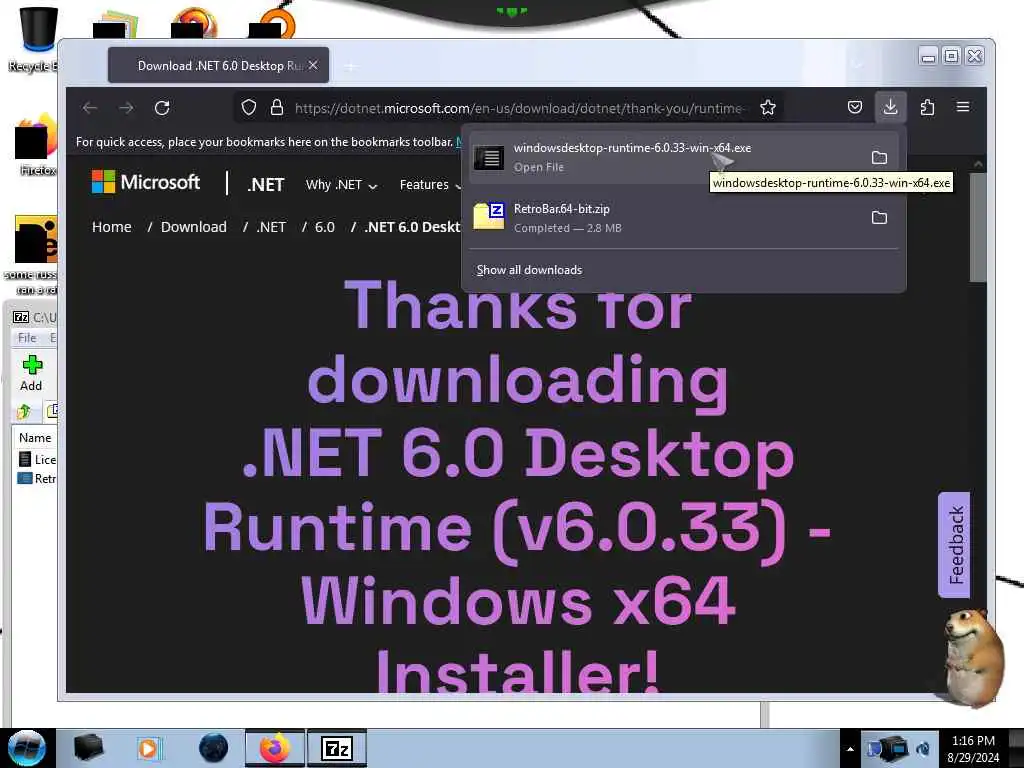The width and height of the screenshot is (1024, 768).
Task: Select the Retr file row in 7-Zip
Action: [x=38, y=478]
